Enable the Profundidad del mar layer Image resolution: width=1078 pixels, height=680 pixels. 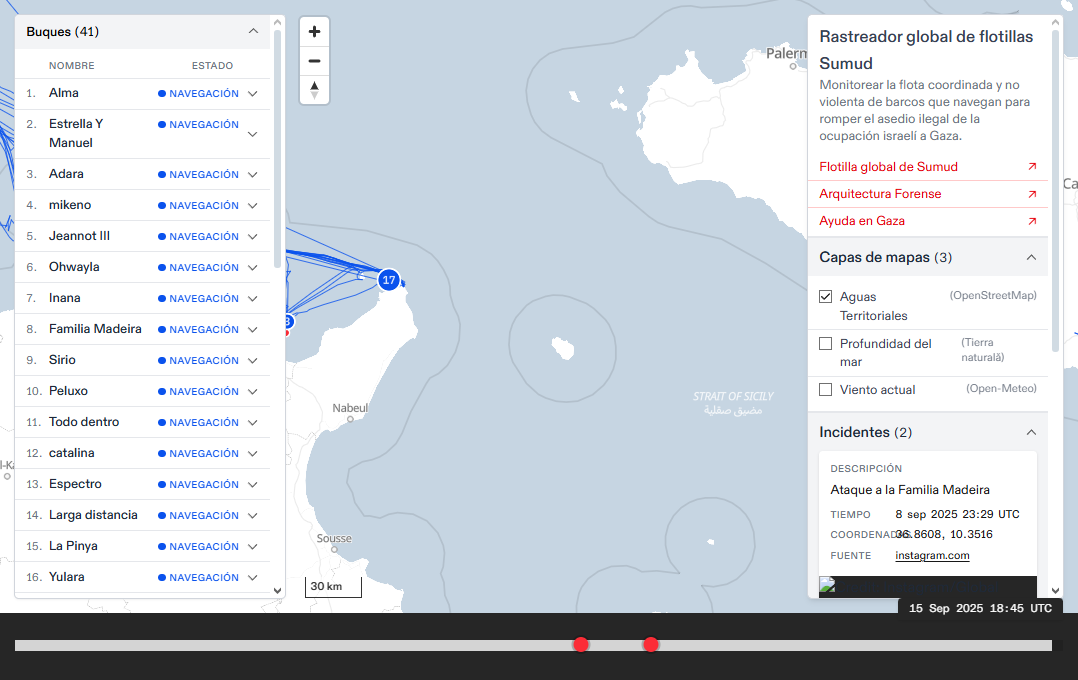(x=826, y=344)
